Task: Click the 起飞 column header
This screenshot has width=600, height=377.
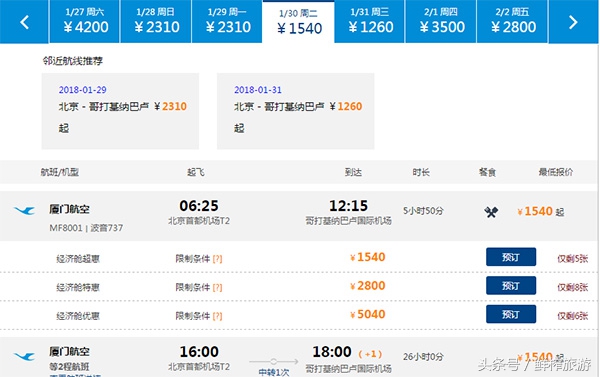Action: (x=196, y=172)
